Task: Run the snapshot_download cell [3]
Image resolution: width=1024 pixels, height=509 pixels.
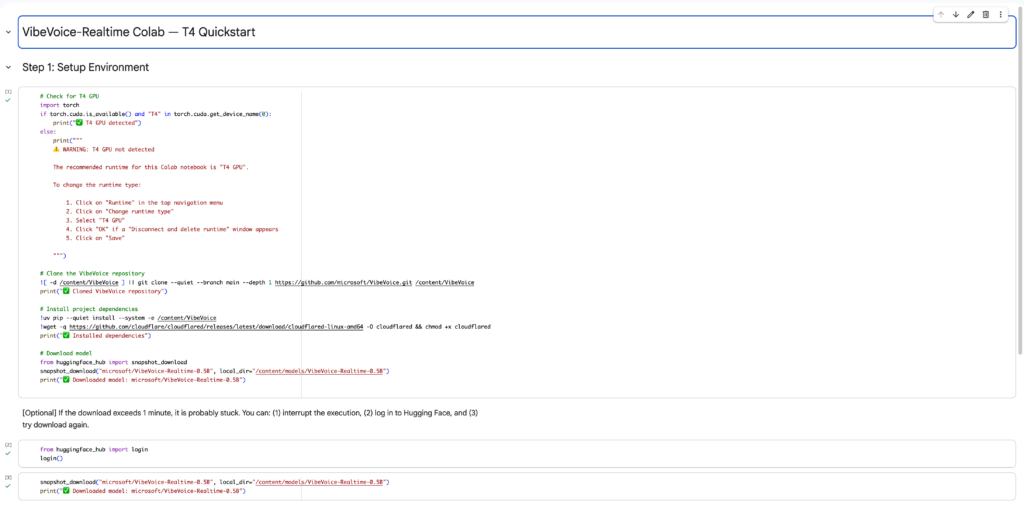Action: [x=8, y=477]
